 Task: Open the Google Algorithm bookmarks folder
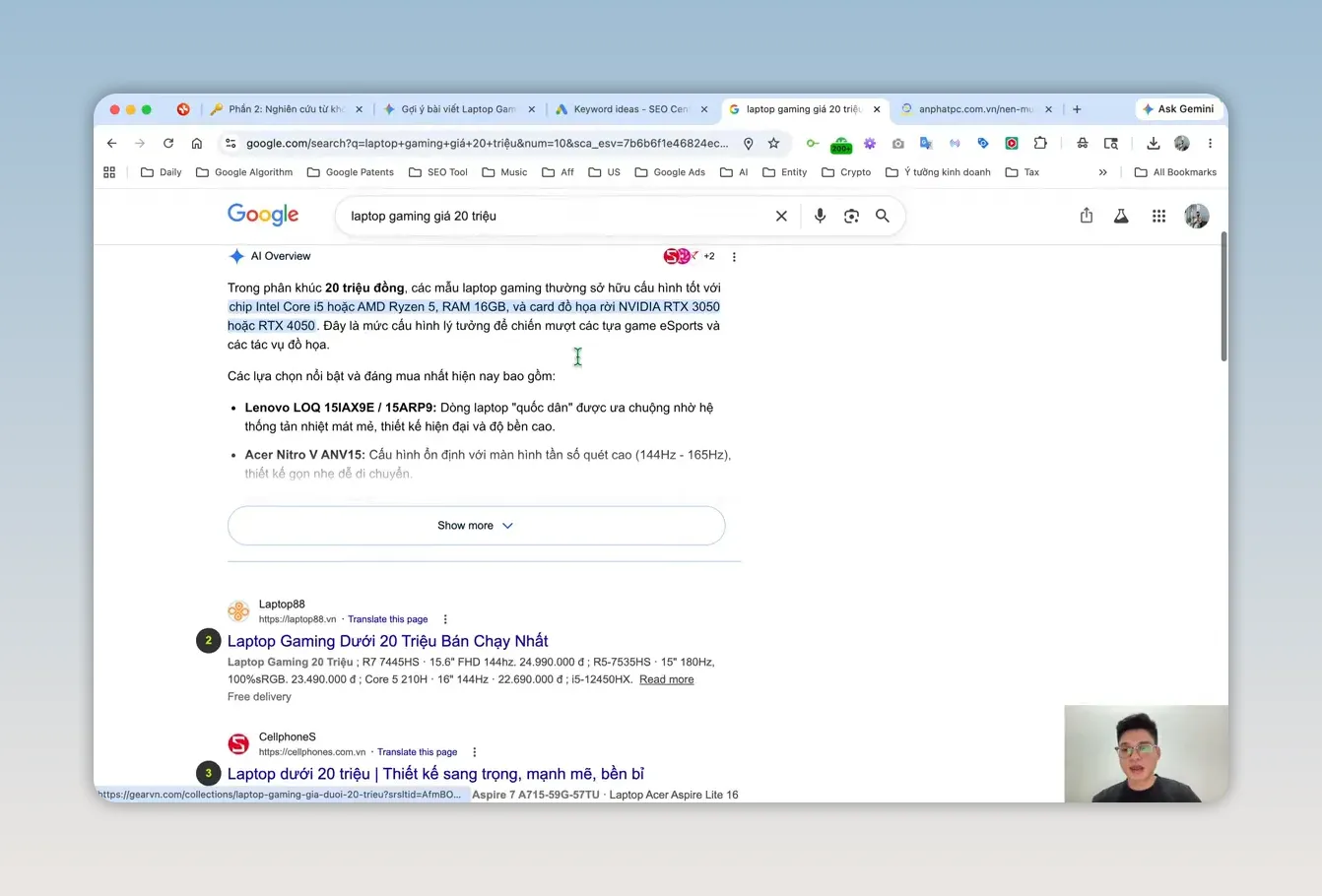click(x=244, y=172)
